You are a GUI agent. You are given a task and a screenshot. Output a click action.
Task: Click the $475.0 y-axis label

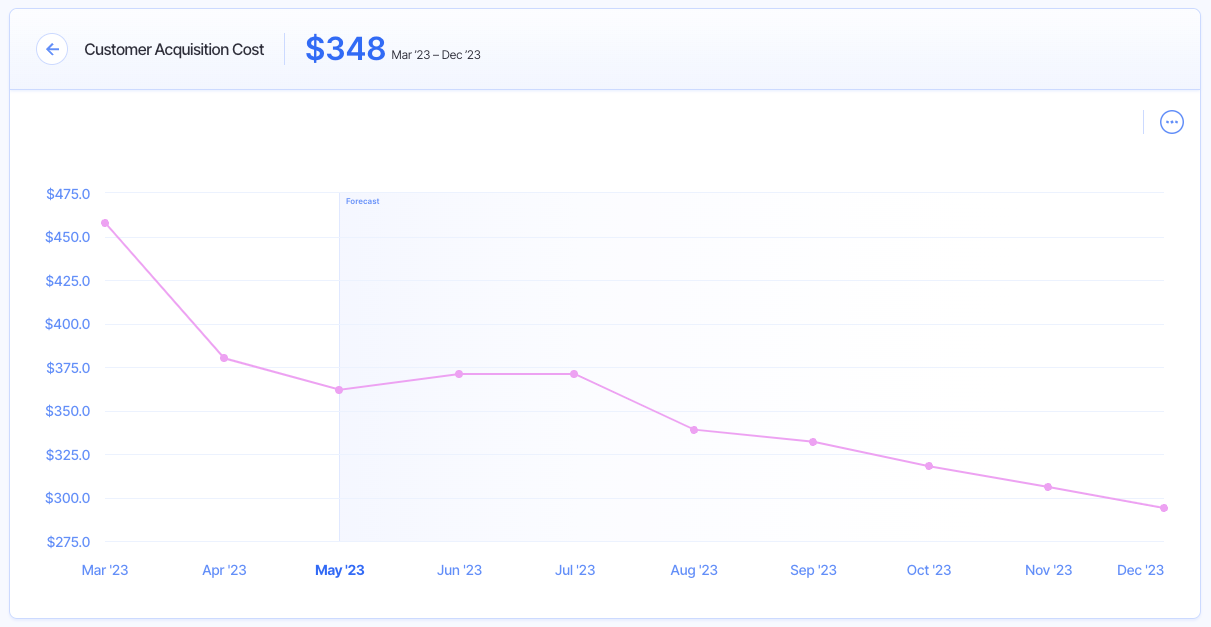click(66, 194)
